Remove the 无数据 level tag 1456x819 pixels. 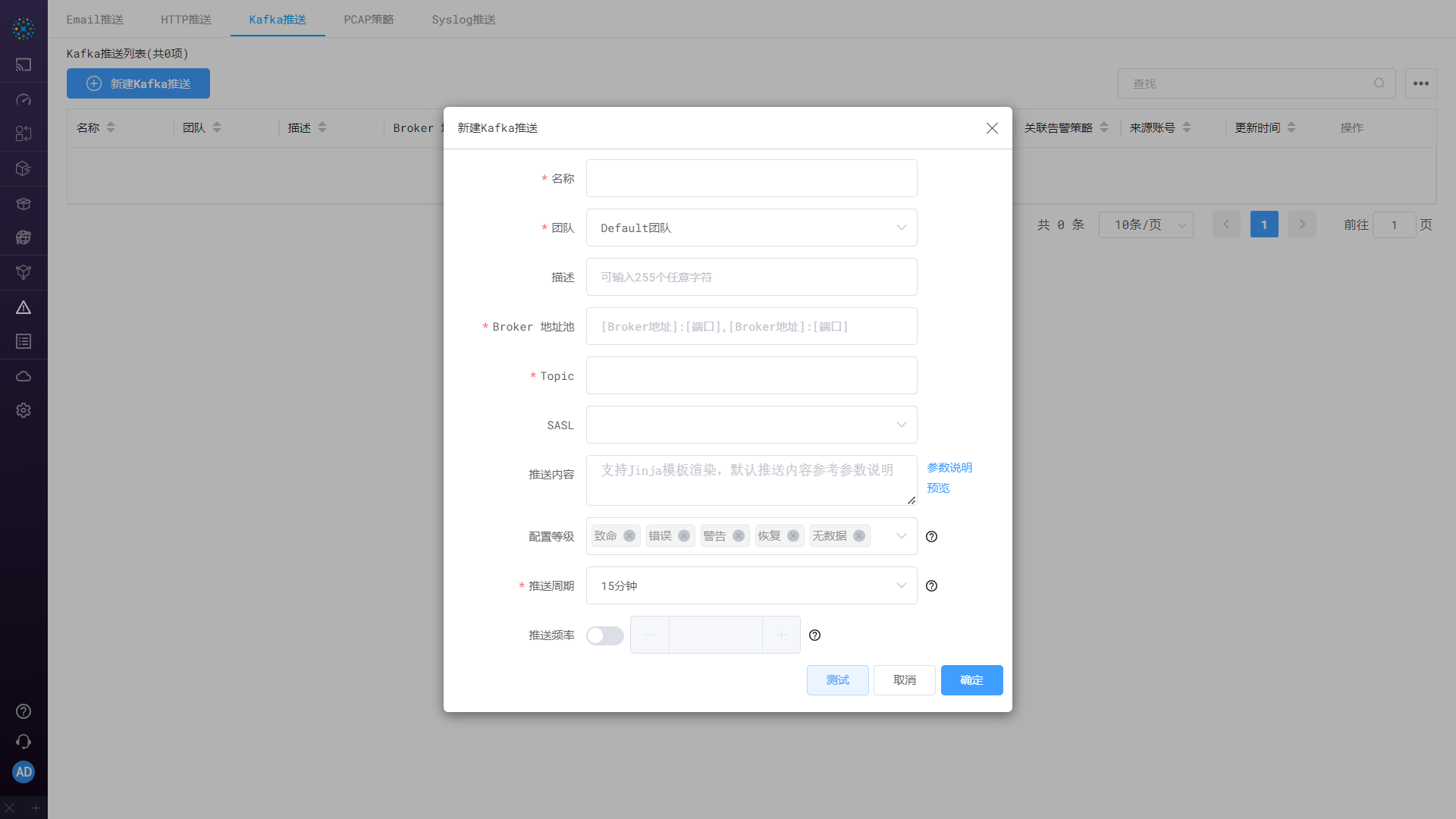tap(858, 535)
